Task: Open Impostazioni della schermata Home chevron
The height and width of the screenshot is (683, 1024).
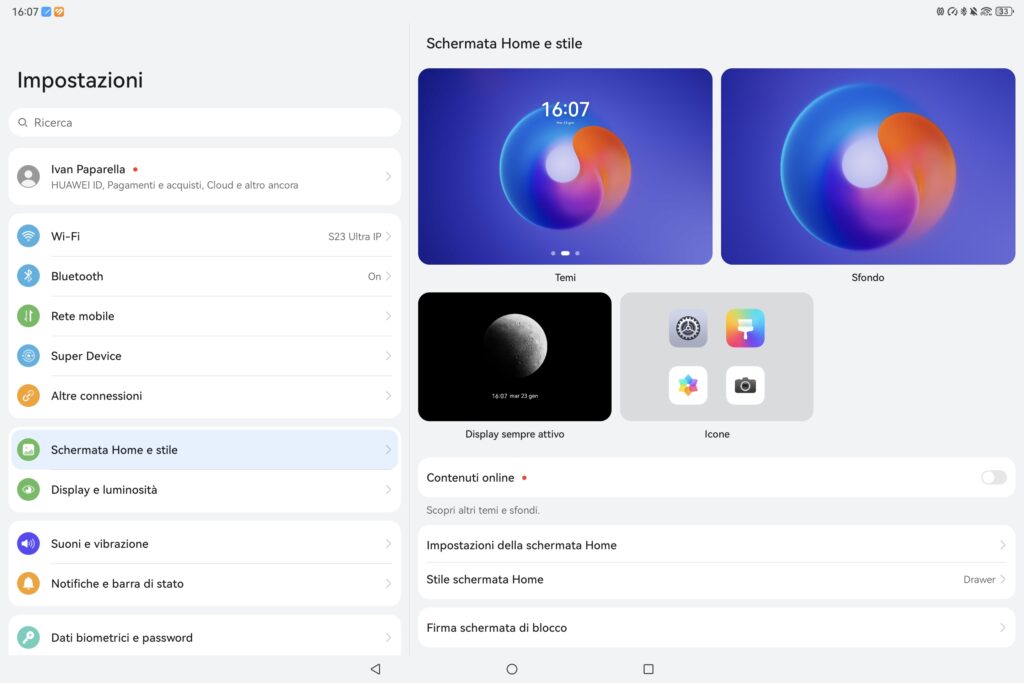Action: pos(1002,545)
